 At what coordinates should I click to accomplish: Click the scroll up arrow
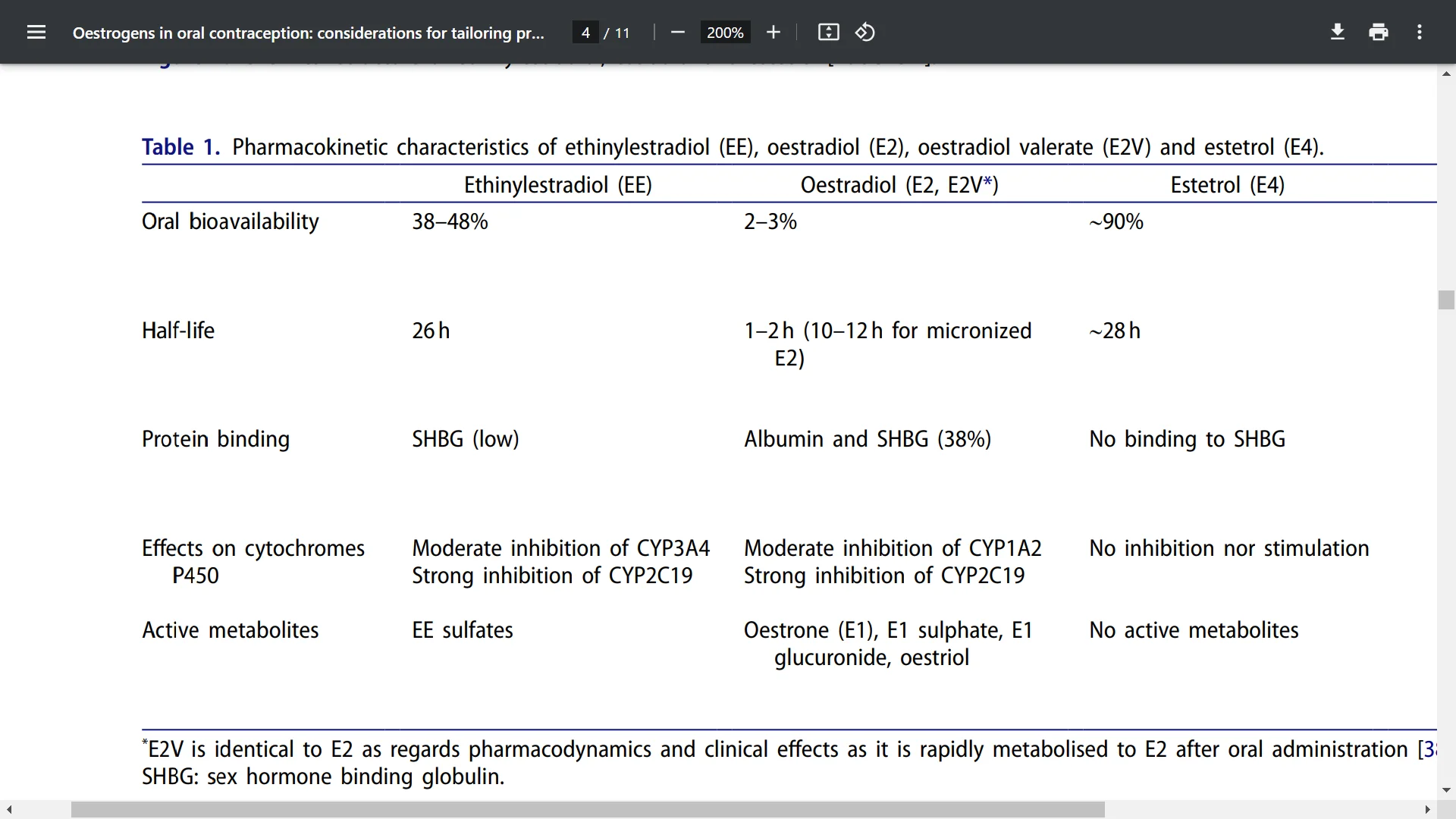pyautogui.click(x=1446, y=74)
